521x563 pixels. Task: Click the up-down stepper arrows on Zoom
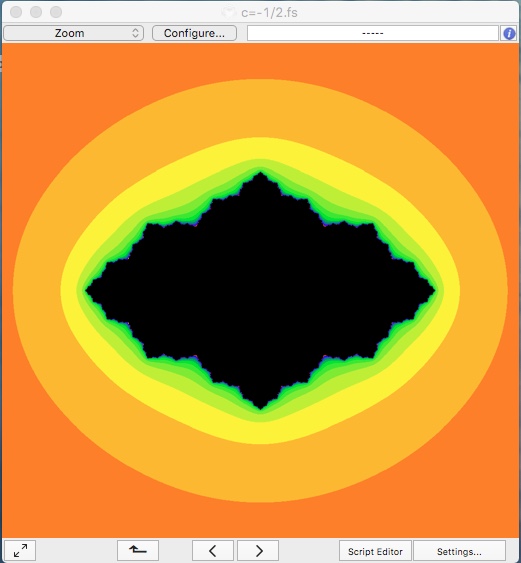tap(135, 33)
